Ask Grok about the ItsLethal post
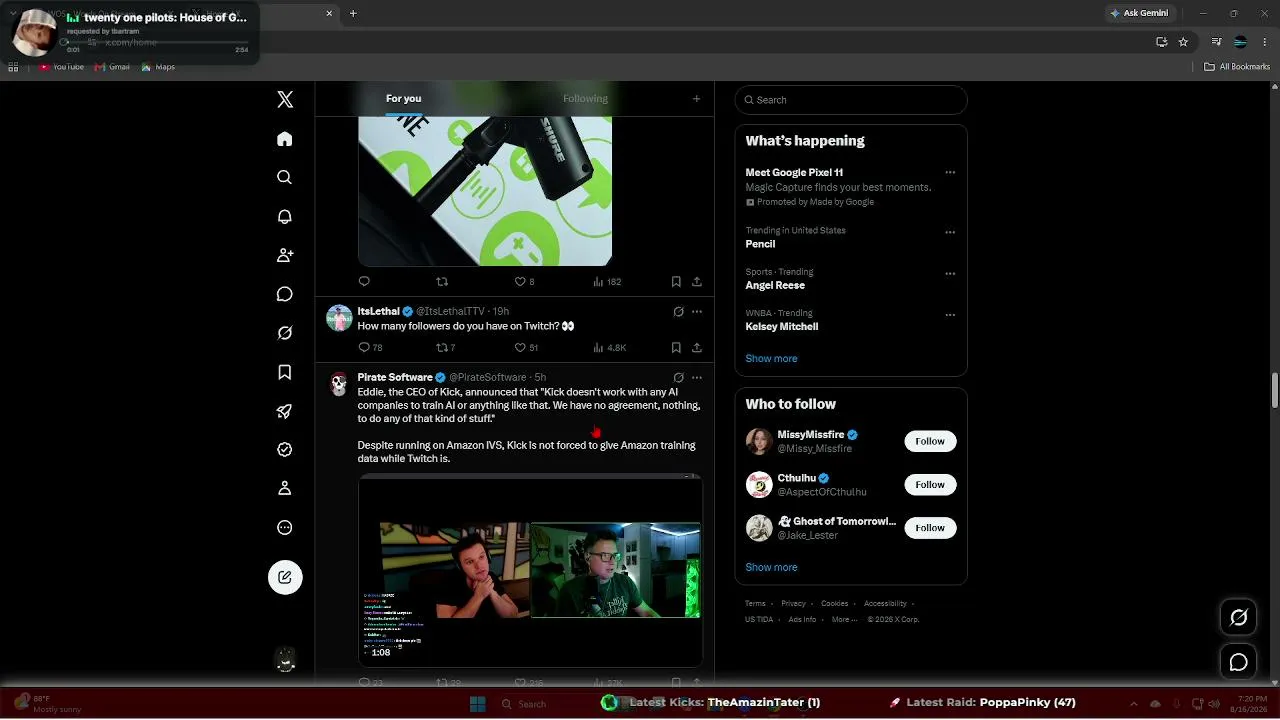1280x720 pixels. [678, 312]
